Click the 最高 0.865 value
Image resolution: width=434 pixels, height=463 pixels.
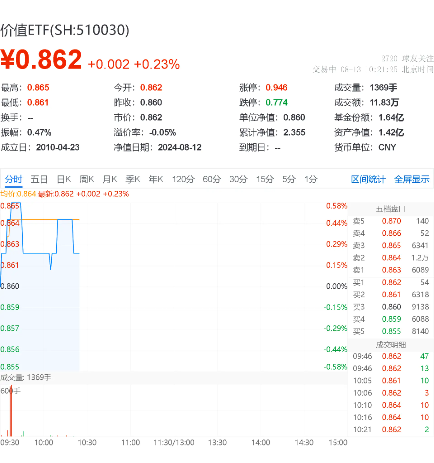(x=38, y=88)
